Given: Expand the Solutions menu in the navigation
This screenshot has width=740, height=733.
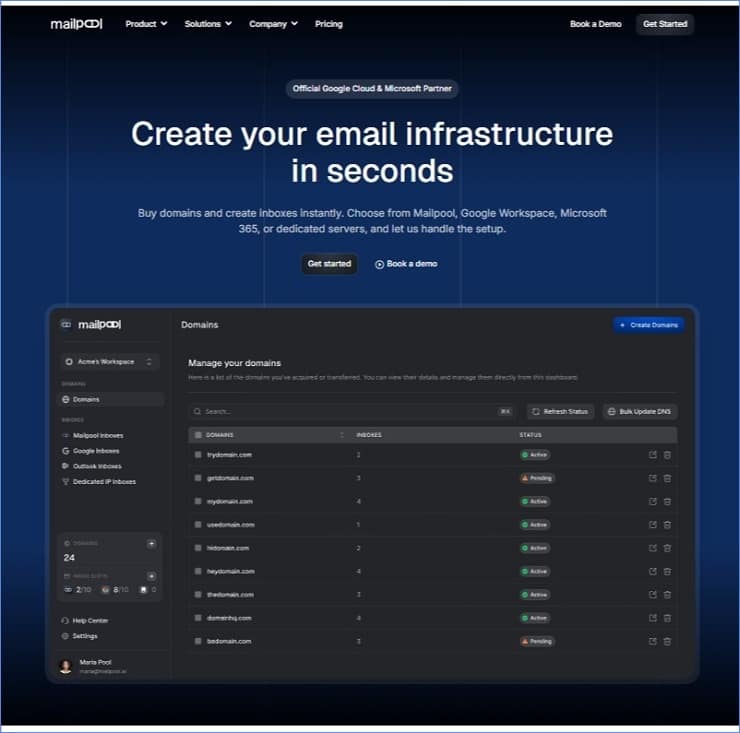Looking at the screenshot, I should tap(208, 24).
